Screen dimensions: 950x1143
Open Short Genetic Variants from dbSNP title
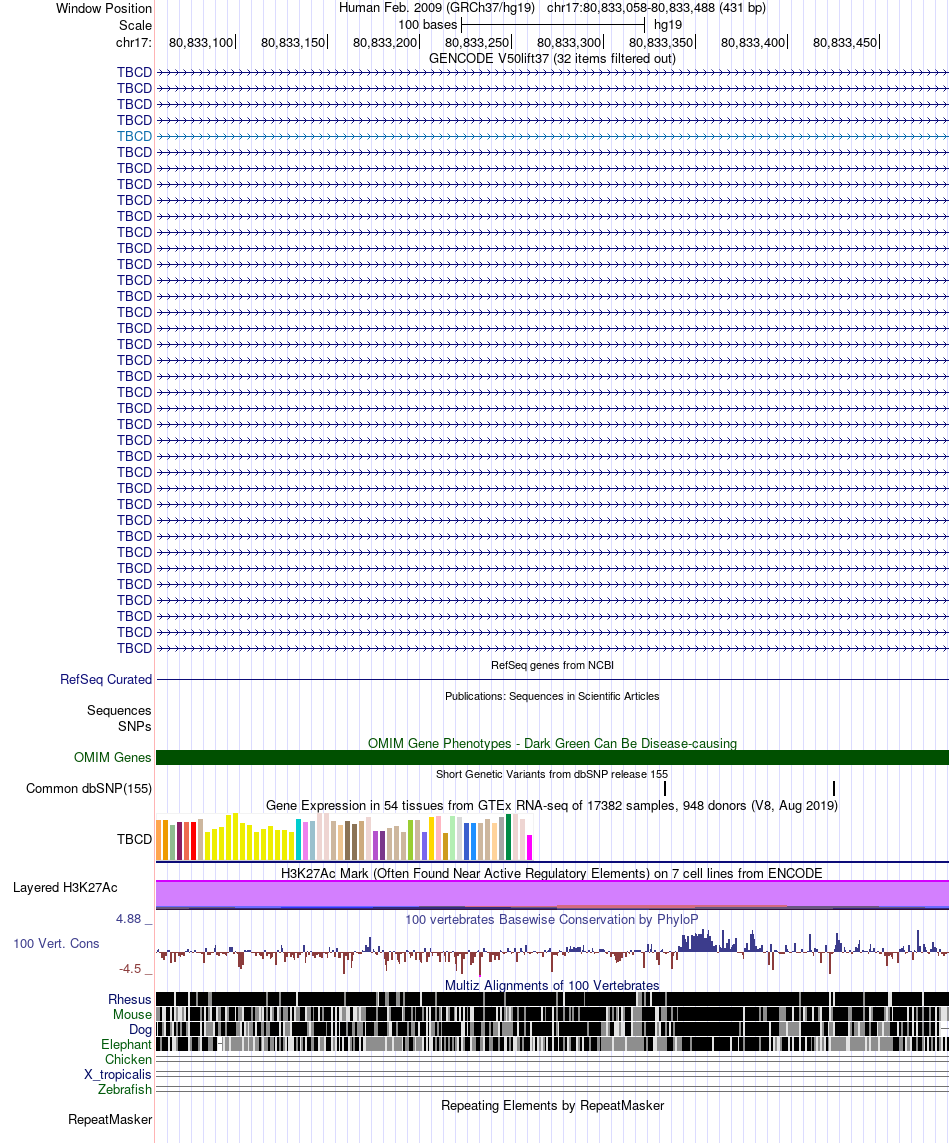point(552,774)
